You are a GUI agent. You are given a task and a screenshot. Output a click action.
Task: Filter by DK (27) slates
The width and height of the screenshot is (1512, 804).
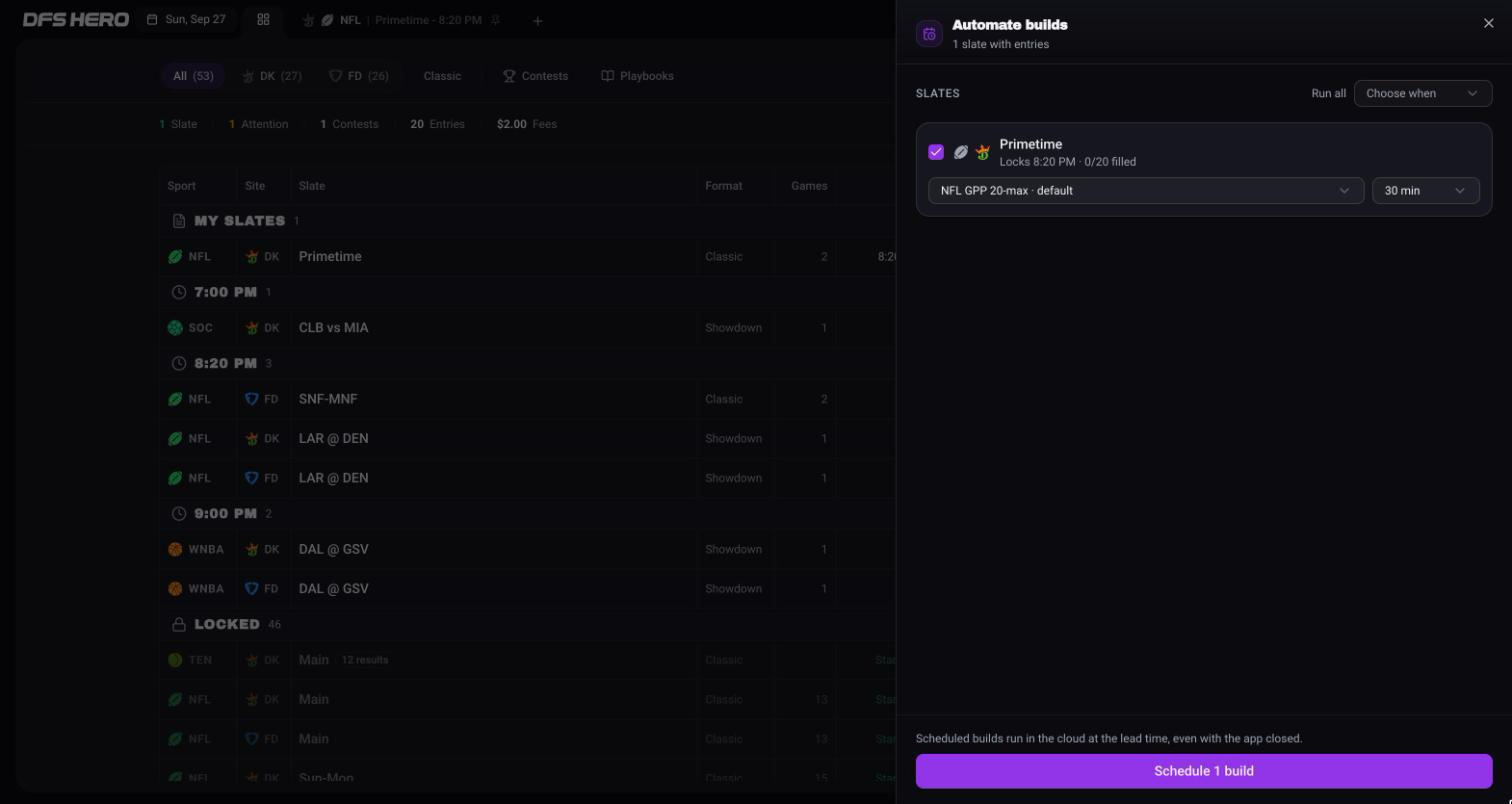click(x=272, y=76)
